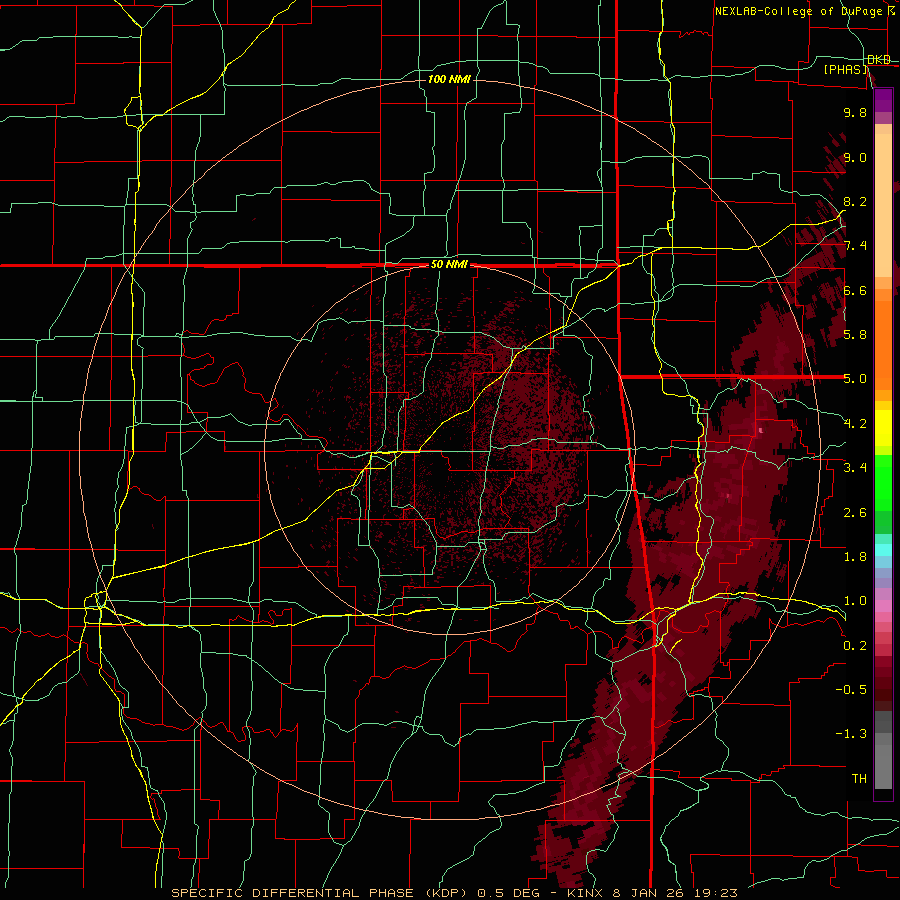The width and height of the screenshot is (900, 900).
Task: Click the 9.8 scale value
Action: (x=855, y=112)
